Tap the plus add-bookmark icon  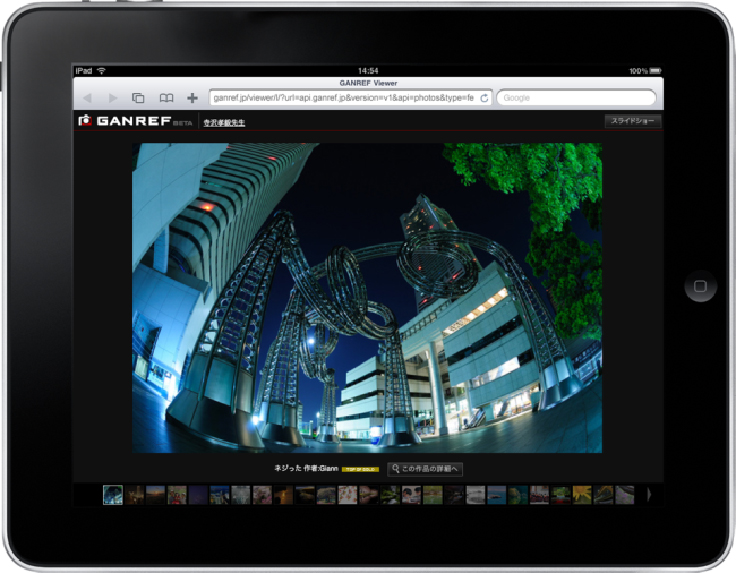[x=192, y=98]
